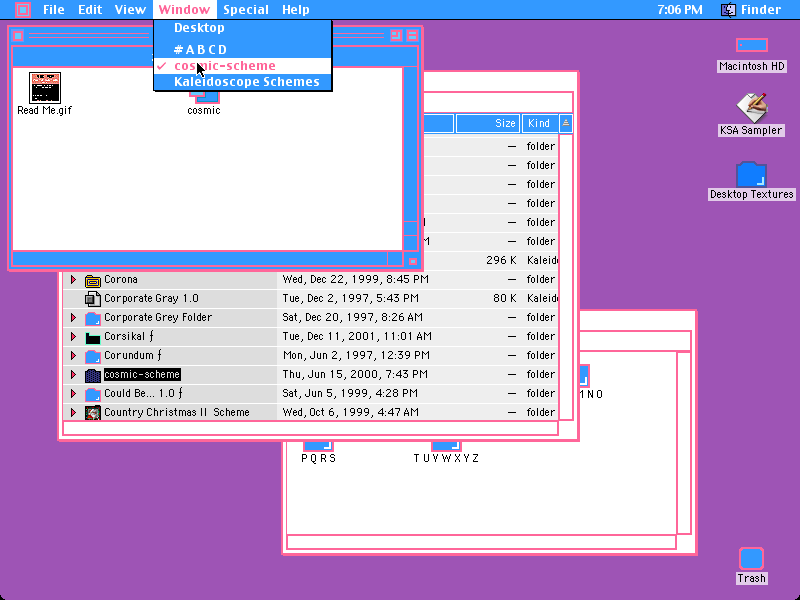
Task: Sort list by Size column
Action: (x=488, y=123)
